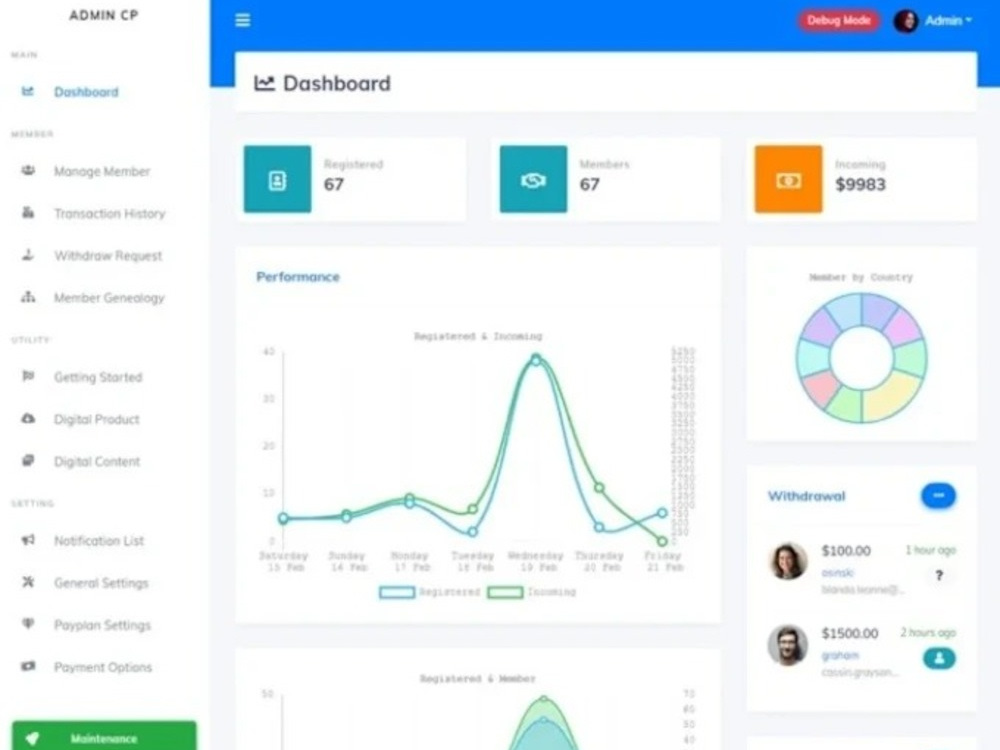1000x750 pixels.
Task: Click the Notification List megaphone icon
Action: point(28,540)
